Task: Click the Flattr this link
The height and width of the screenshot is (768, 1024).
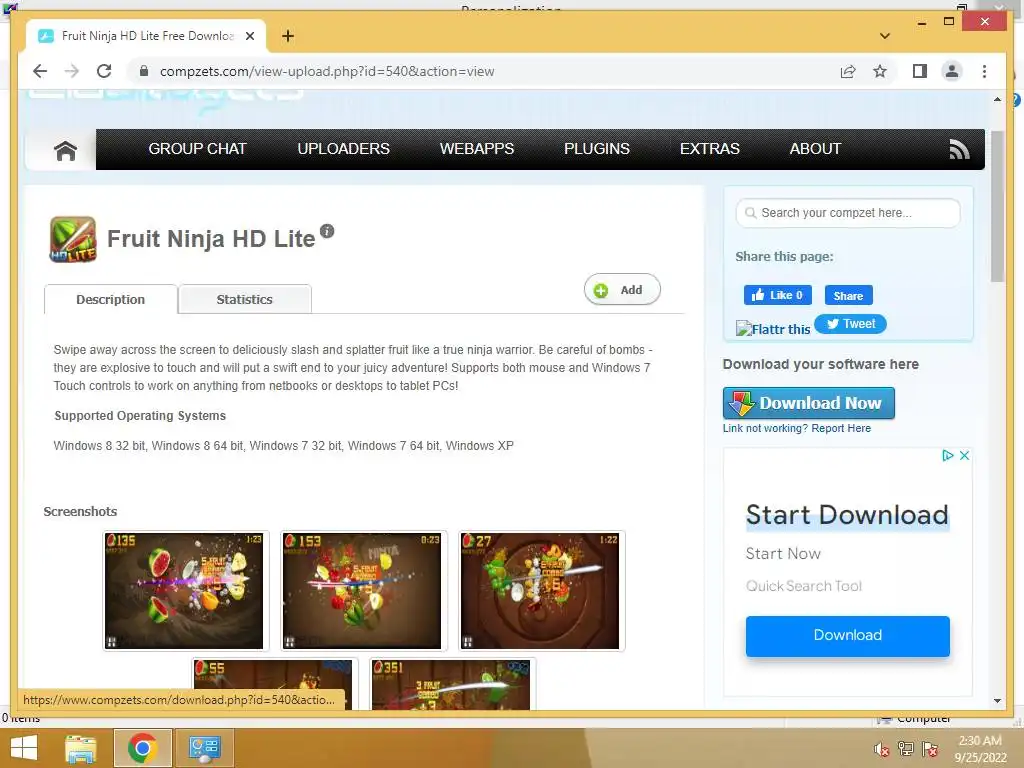Action: click(x=773, y=328)
